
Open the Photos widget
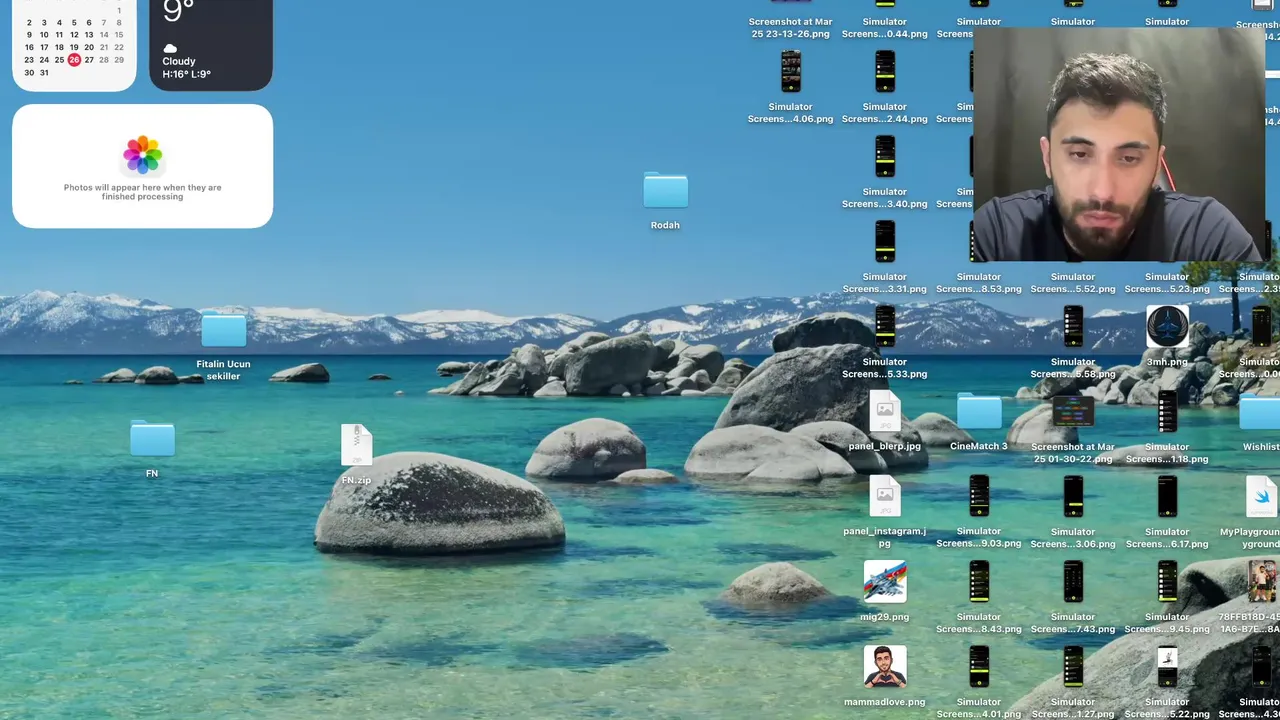[x=142, y=166]
